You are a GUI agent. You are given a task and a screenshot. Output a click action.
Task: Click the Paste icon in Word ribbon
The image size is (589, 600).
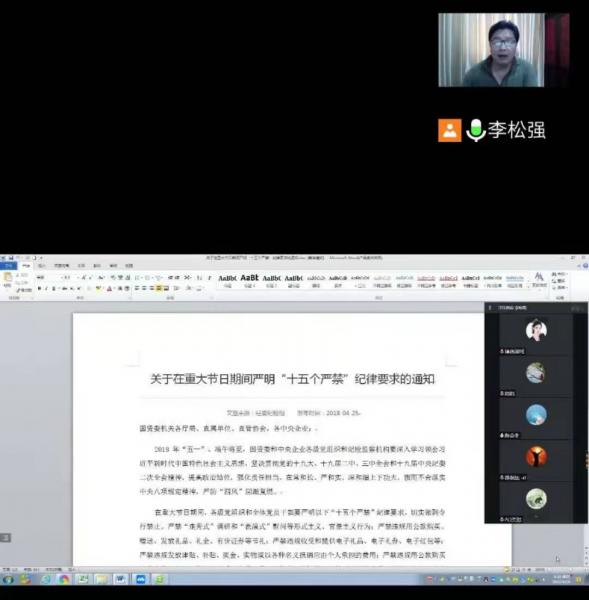click(x=7, y=279)
